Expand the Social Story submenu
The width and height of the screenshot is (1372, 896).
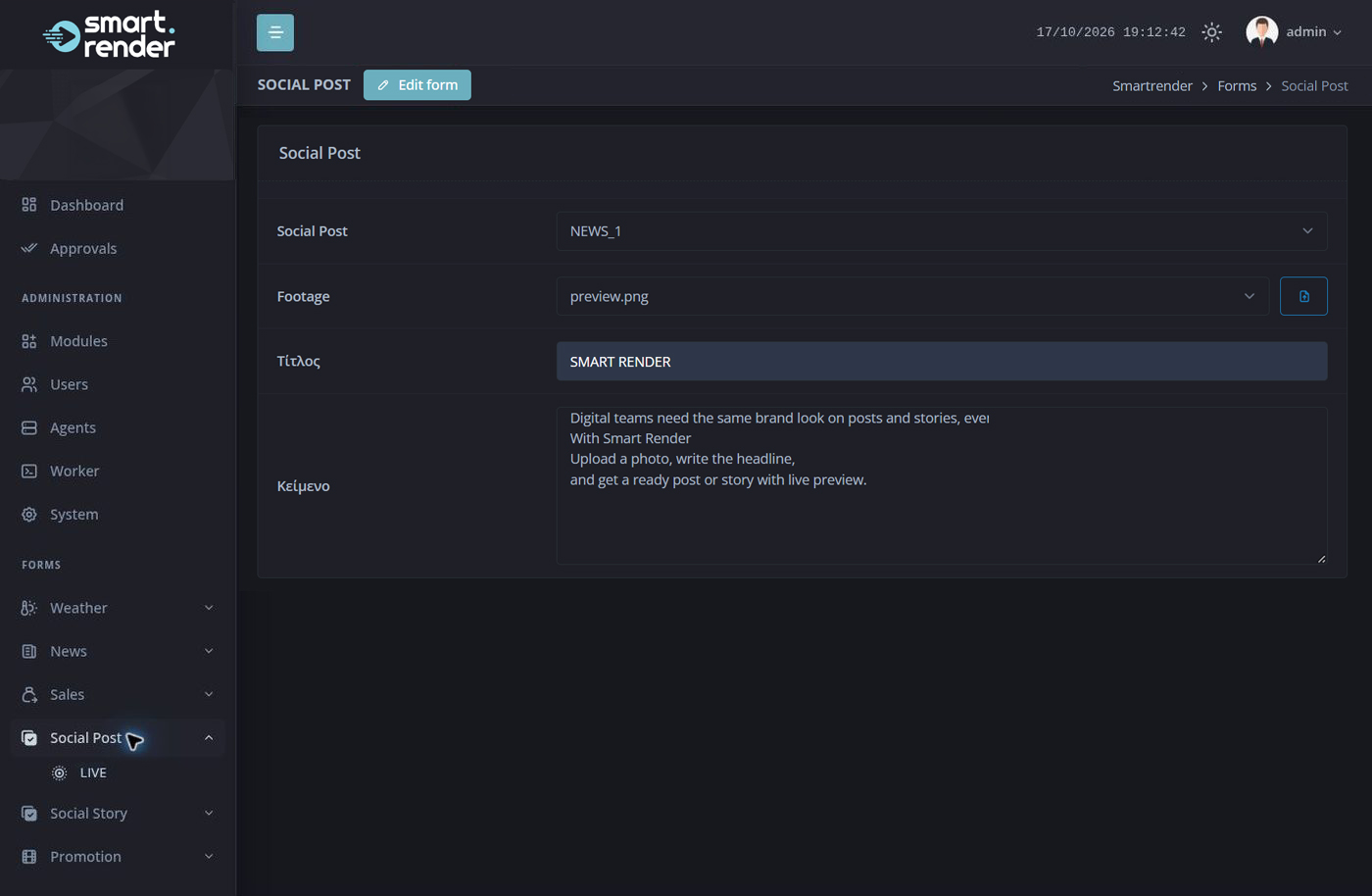point(209,813)
